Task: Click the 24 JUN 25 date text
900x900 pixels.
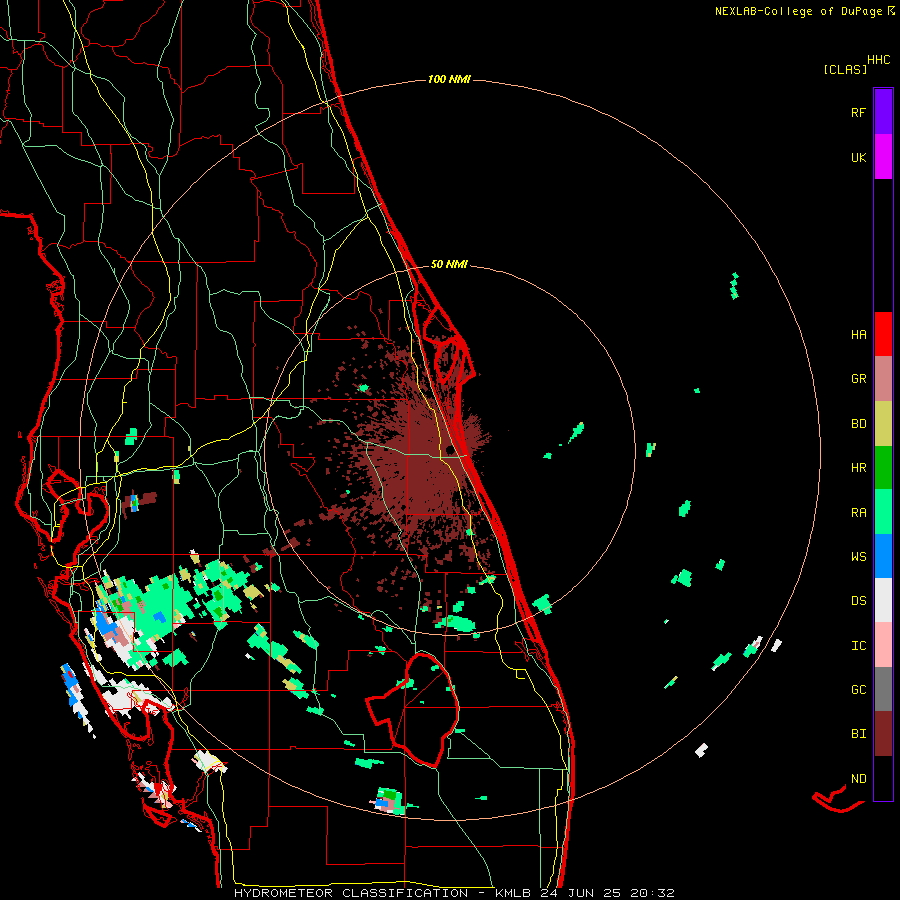Action: coord(580,893)
